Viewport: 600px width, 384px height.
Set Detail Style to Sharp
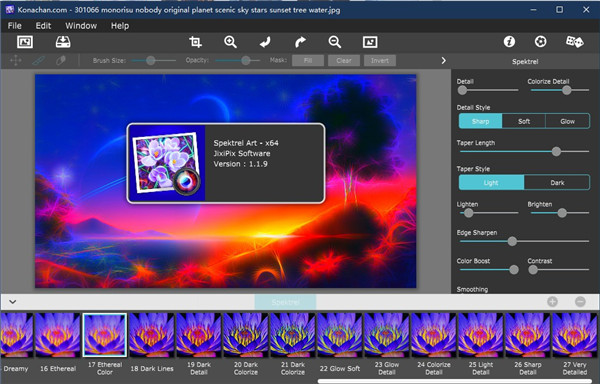(x=480, y=121)
